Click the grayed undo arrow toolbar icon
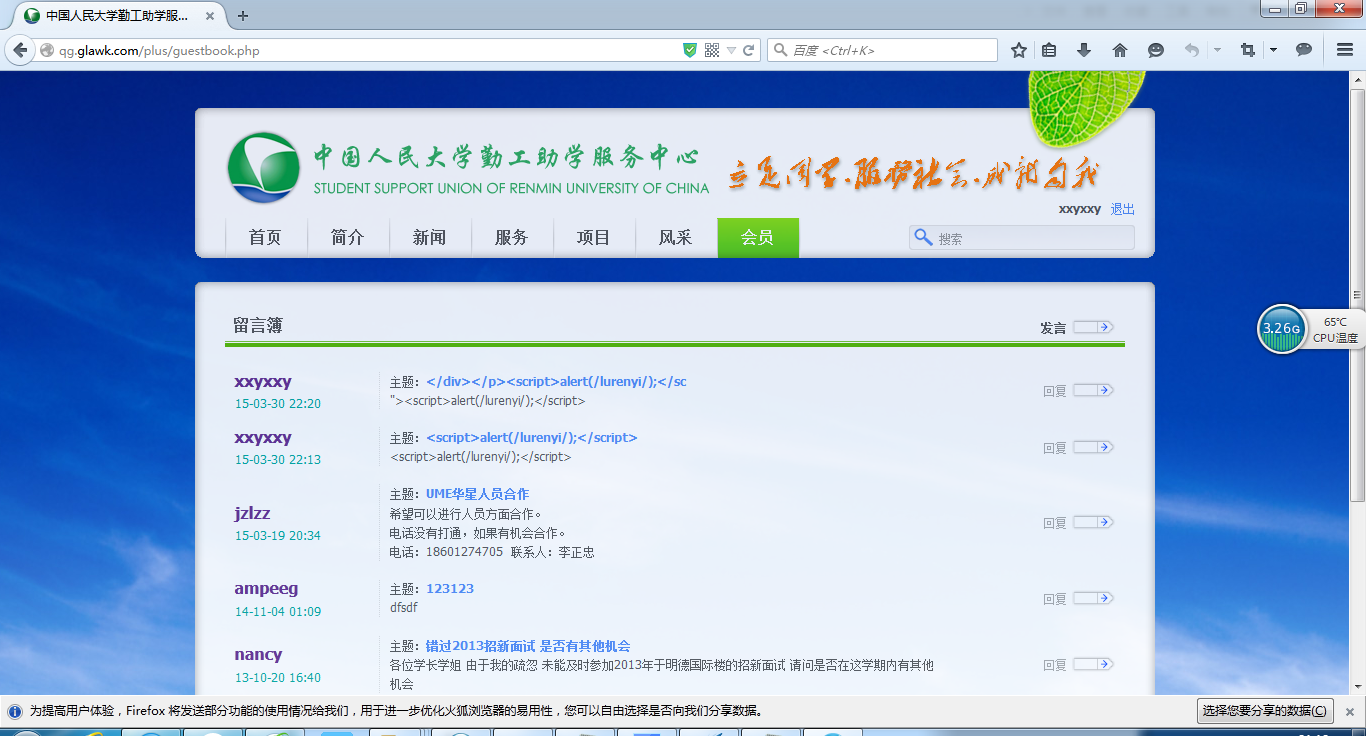 [x=1192, y=50]
